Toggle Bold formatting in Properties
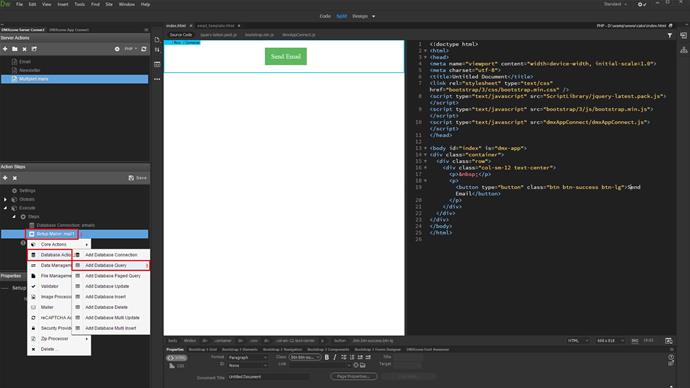The width and height of the screenshot is (690, 388). tap(327, 357)
